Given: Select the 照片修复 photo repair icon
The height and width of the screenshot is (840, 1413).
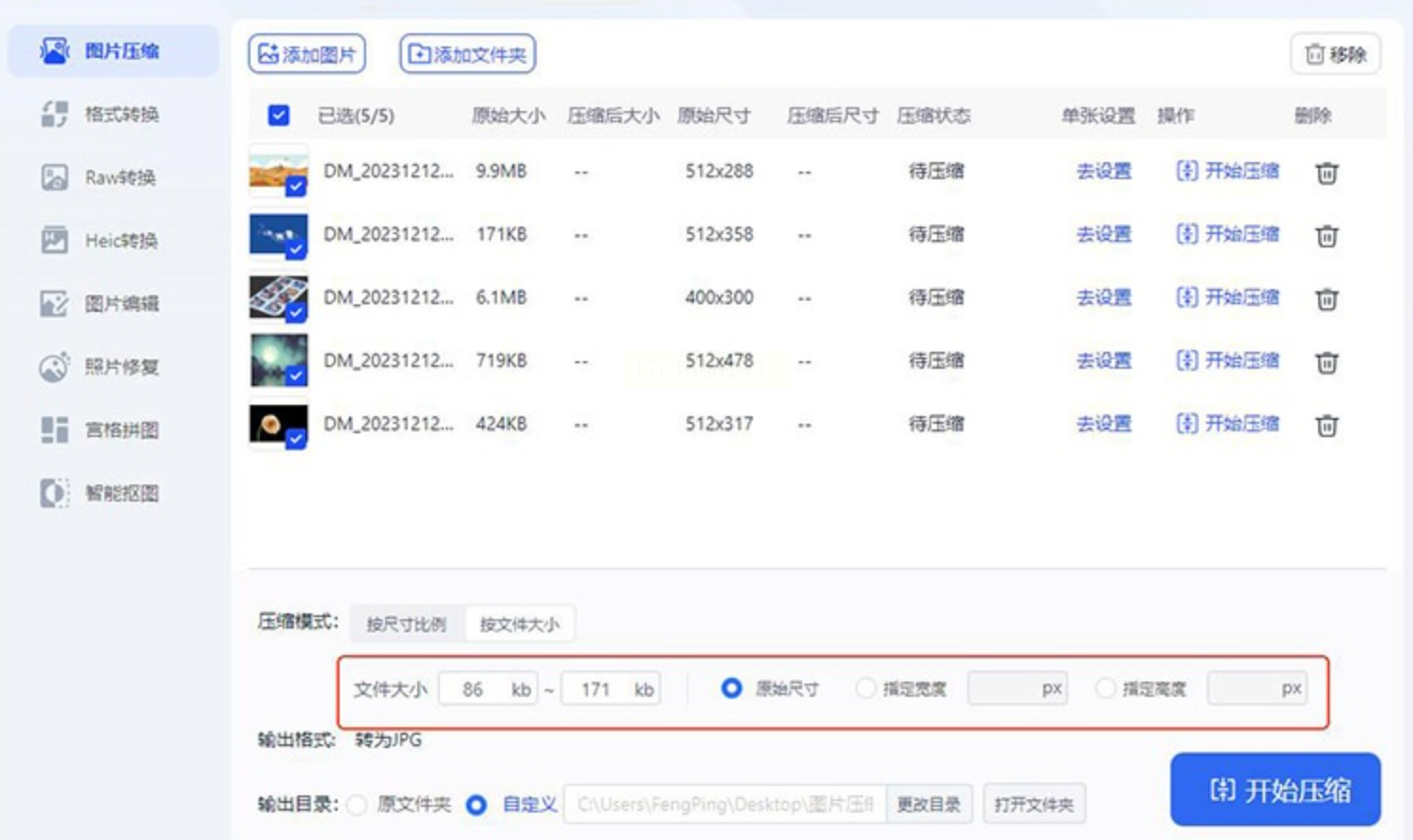Looking at the screenshot, I should pyautogui.click(x=54, y=367).
